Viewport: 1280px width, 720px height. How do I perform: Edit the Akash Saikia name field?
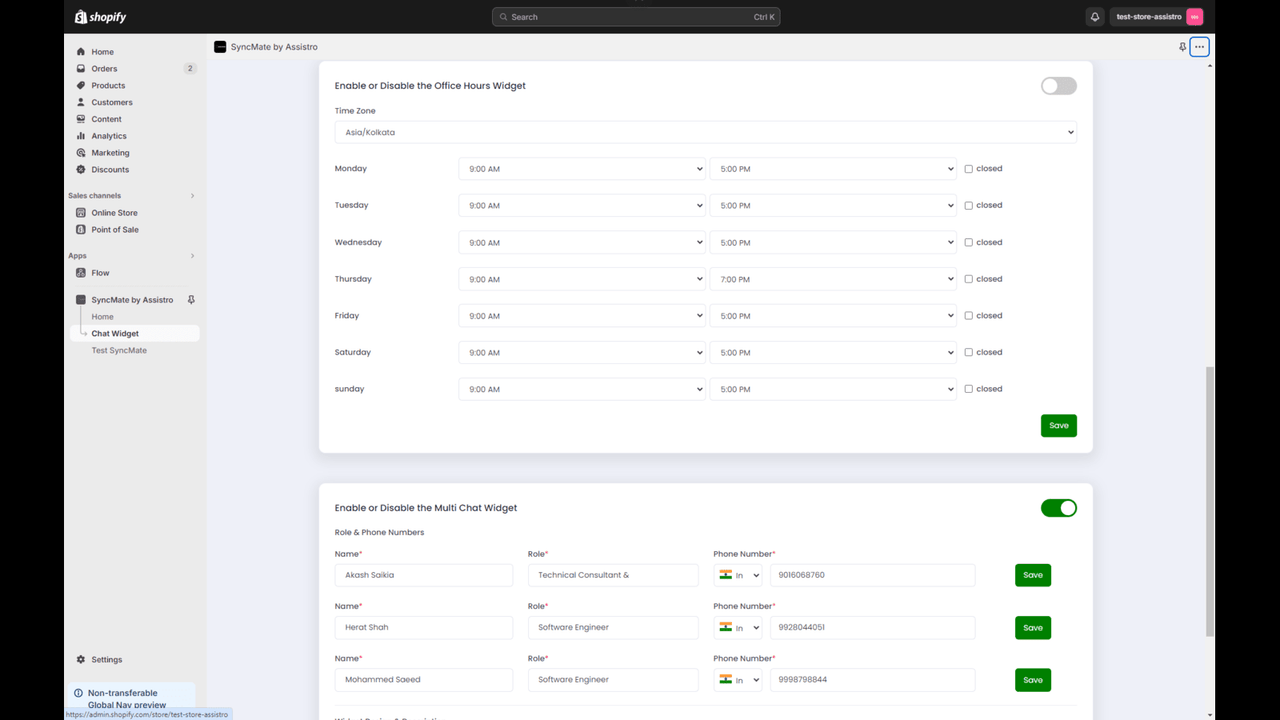424,575
